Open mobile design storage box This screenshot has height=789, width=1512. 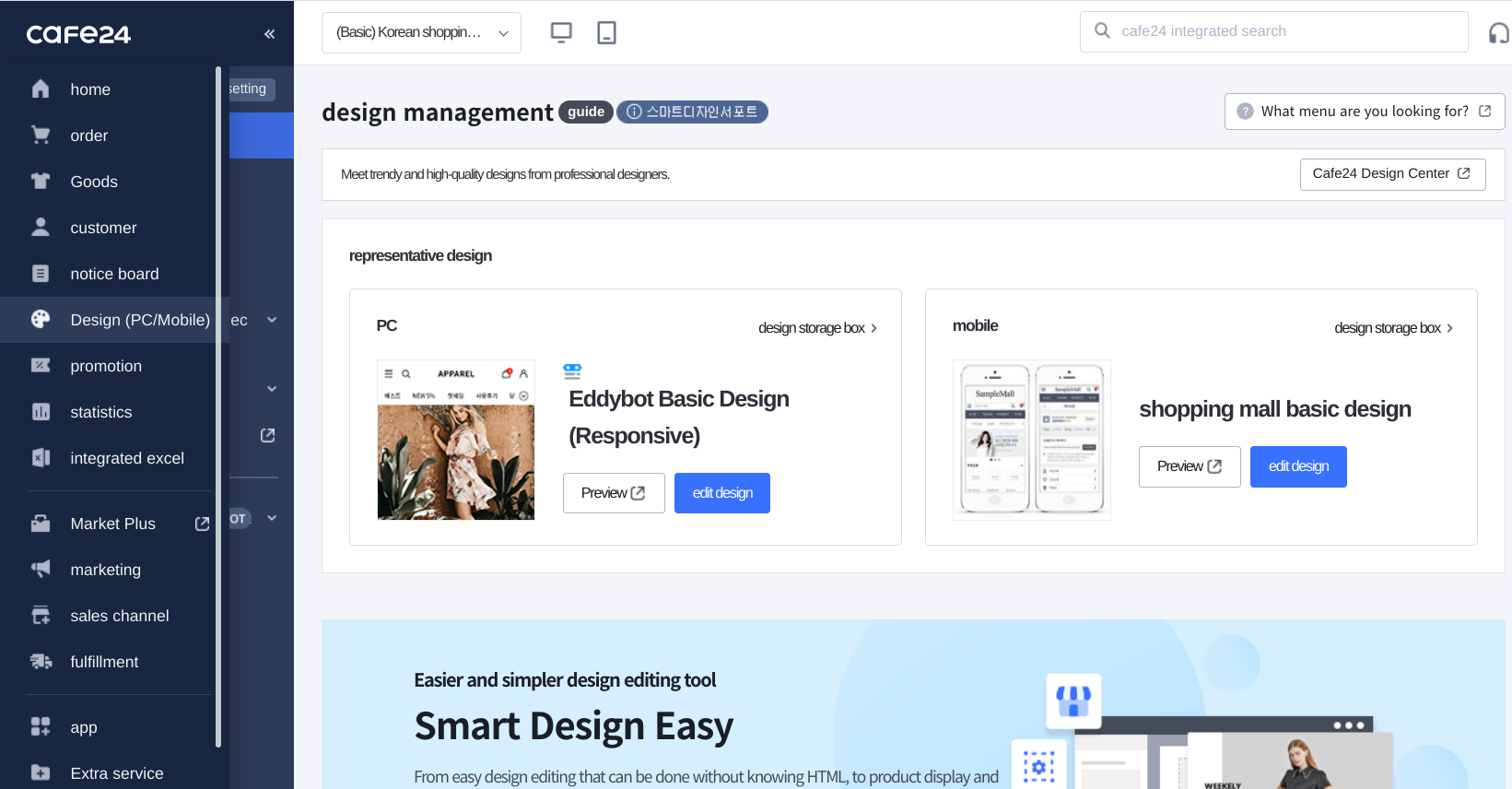tap(1394, 328)
